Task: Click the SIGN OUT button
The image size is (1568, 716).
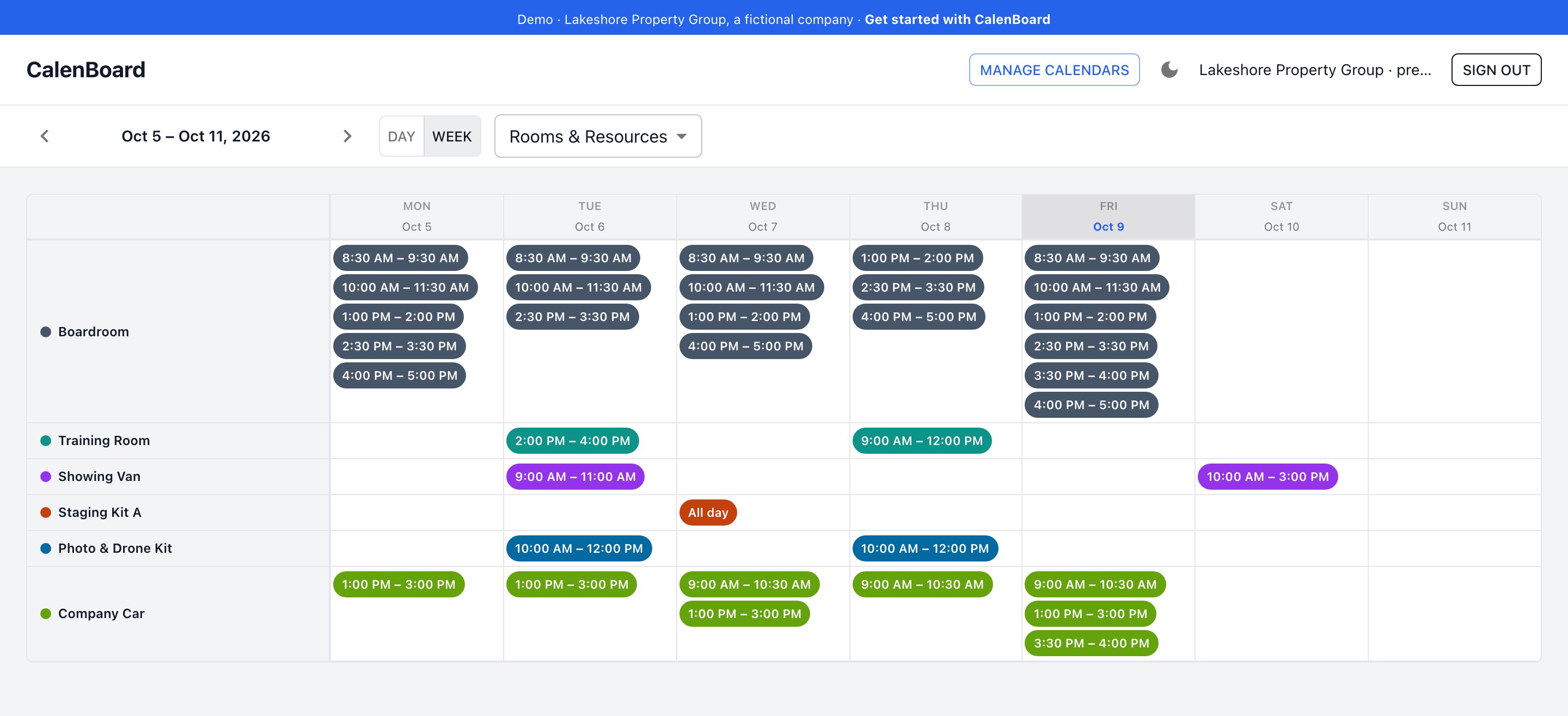Action: point(1496,70)
